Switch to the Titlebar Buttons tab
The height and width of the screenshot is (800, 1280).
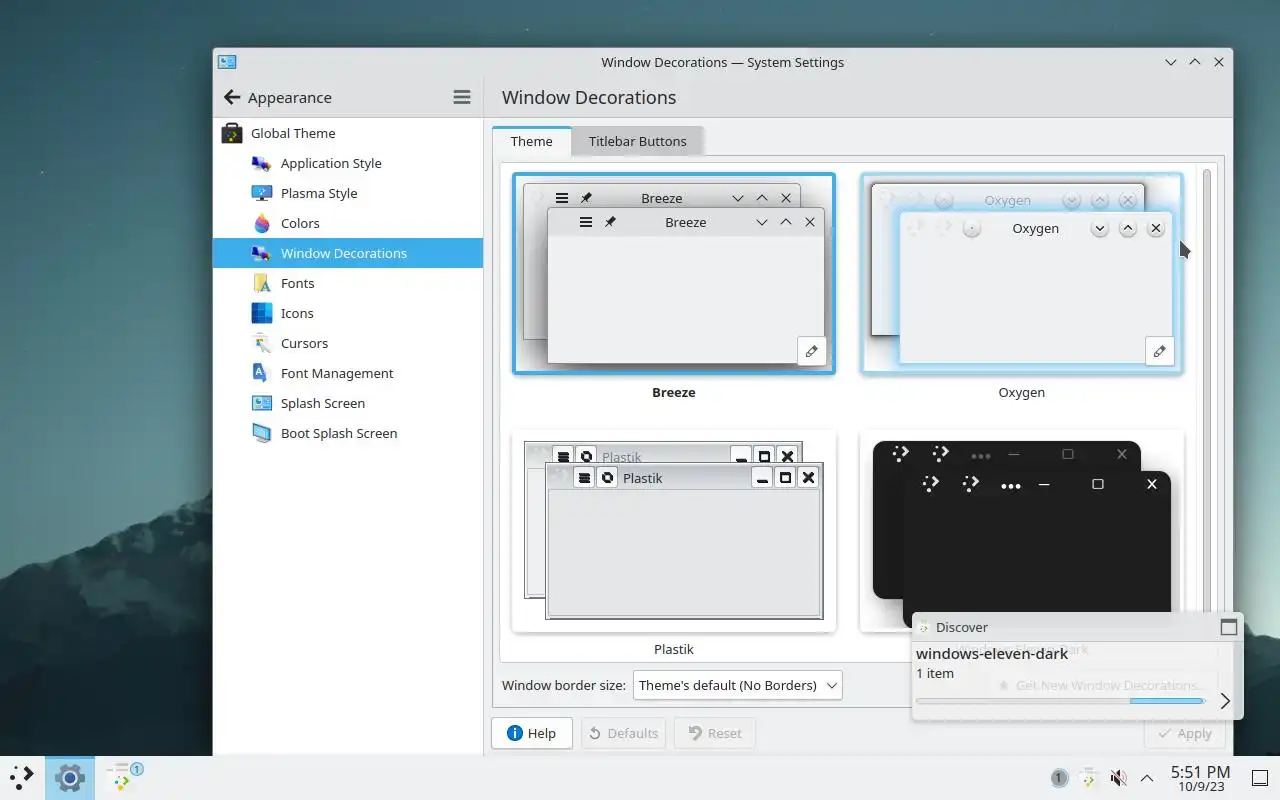637,141
